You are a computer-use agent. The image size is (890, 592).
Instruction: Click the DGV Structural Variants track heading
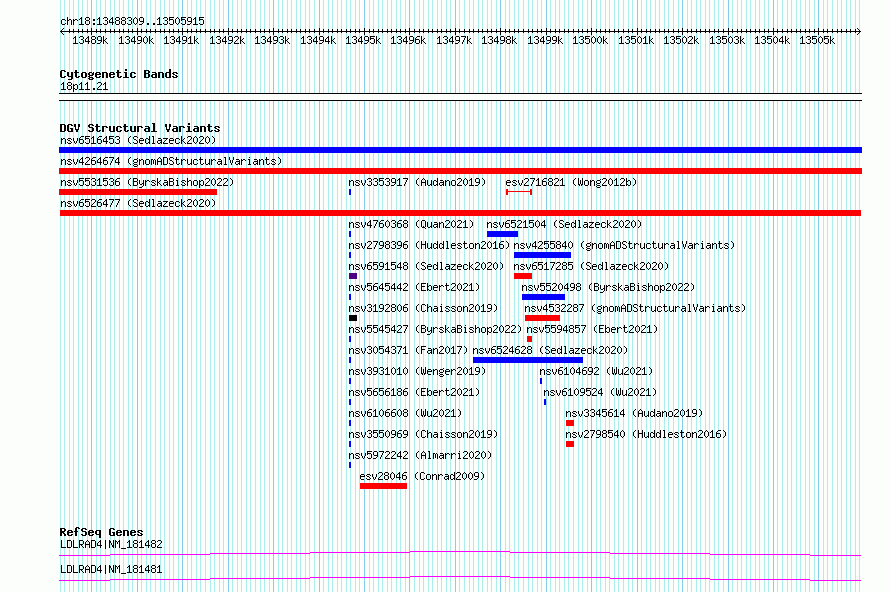140,128
